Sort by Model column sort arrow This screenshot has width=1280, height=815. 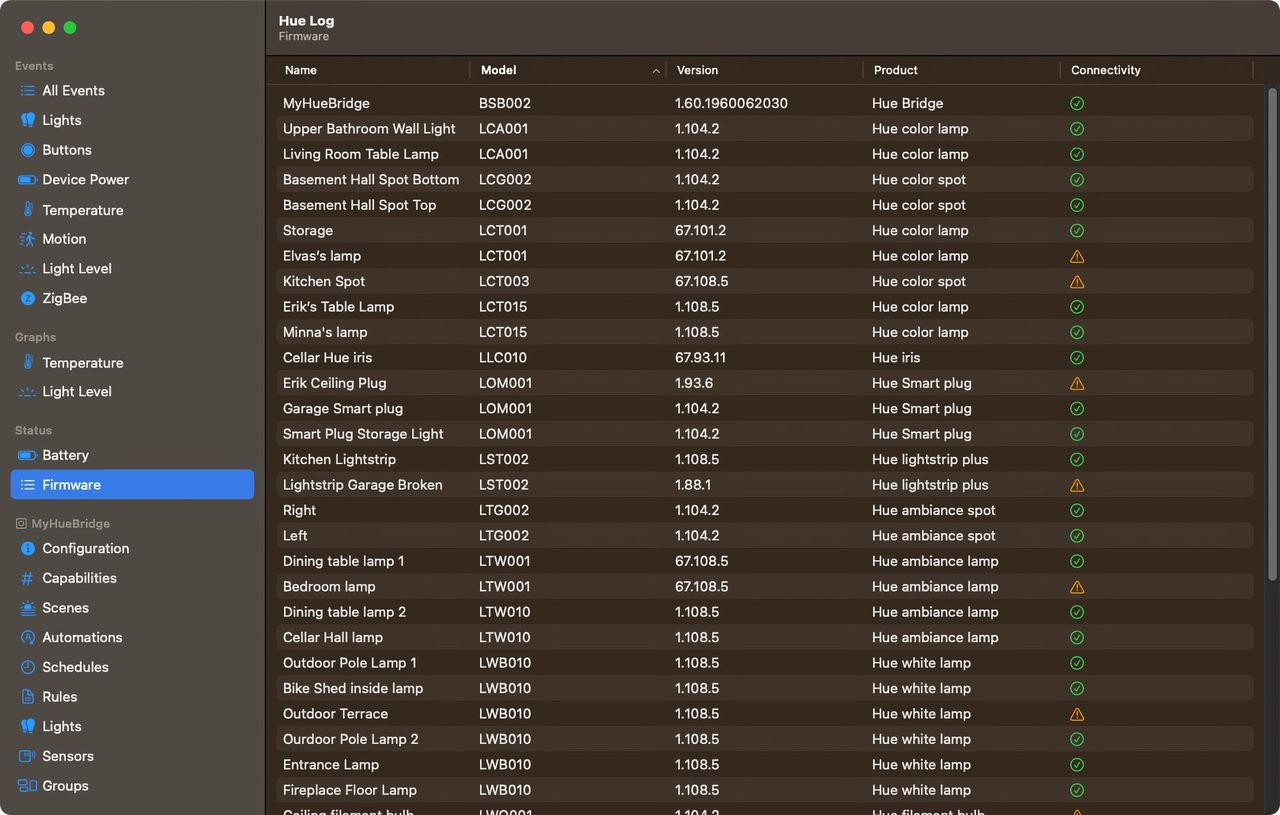pyautogui.click(x=656, y=71)
